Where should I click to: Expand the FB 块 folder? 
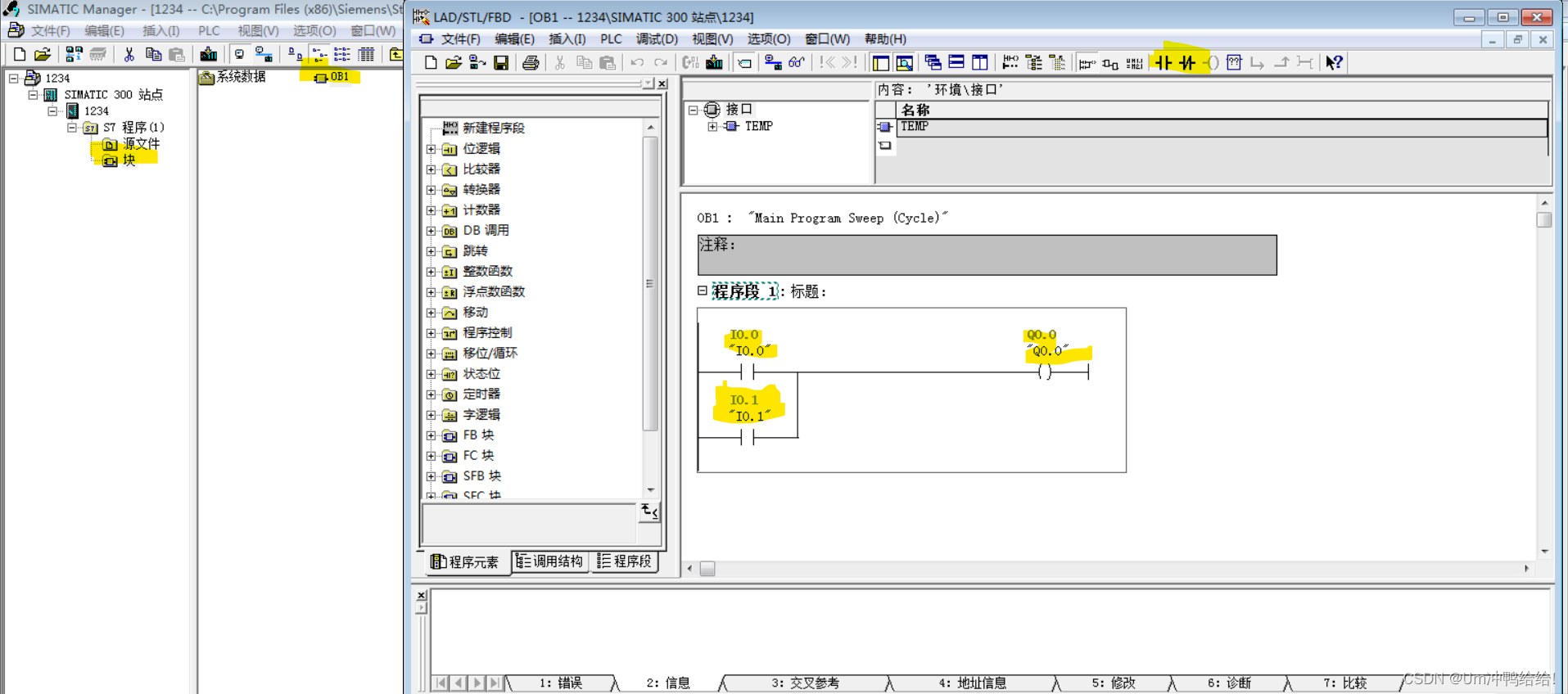pyautogui.click(x=431, y=435)
